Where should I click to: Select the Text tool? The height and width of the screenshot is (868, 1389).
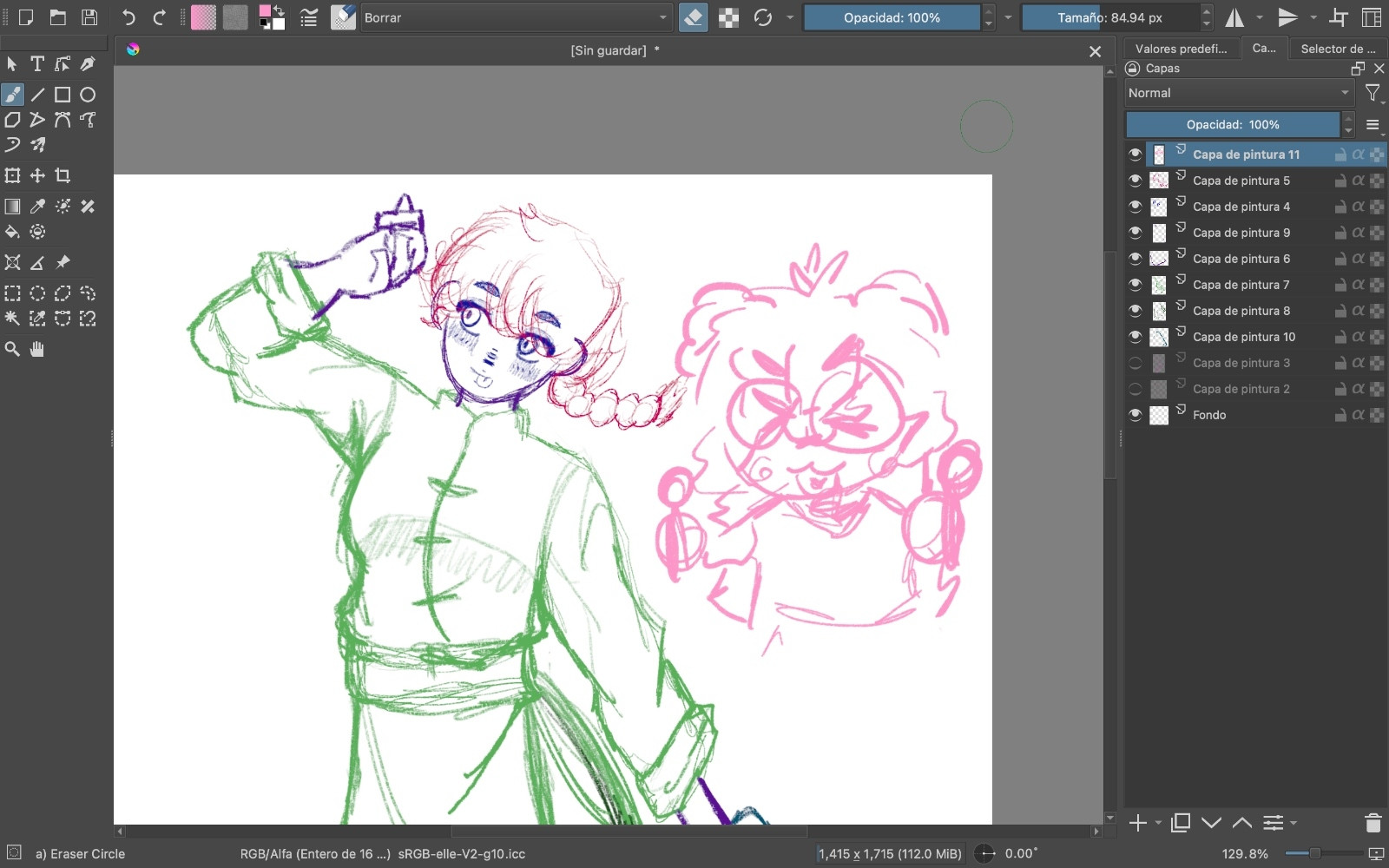37,64
